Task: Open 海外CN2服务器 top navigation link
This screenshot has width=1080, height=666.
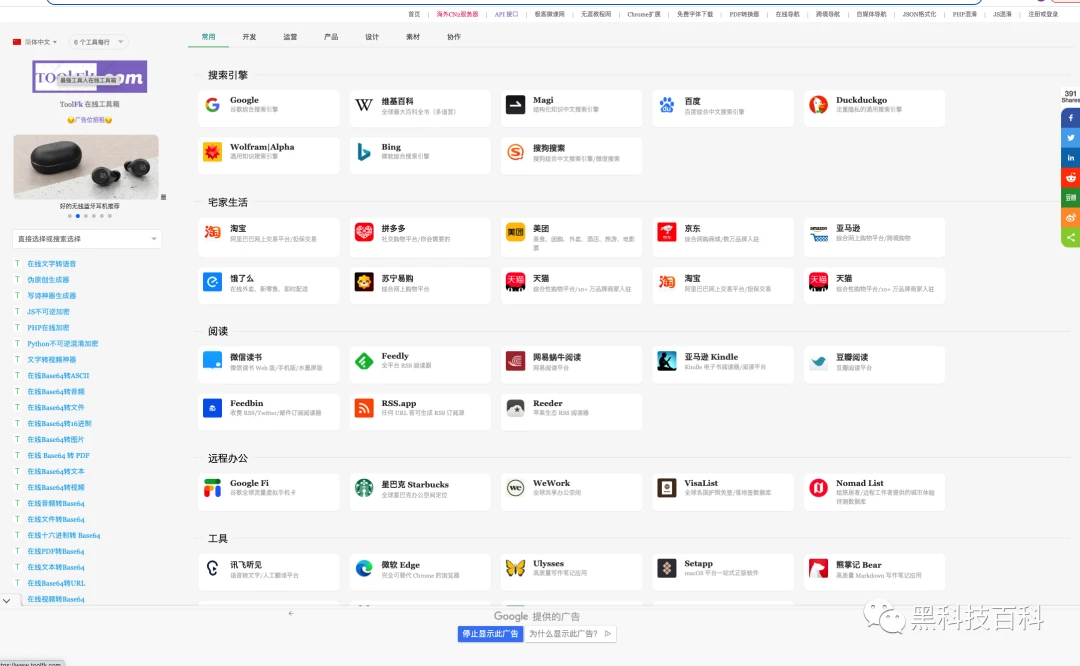Action: tap(457, 14)
